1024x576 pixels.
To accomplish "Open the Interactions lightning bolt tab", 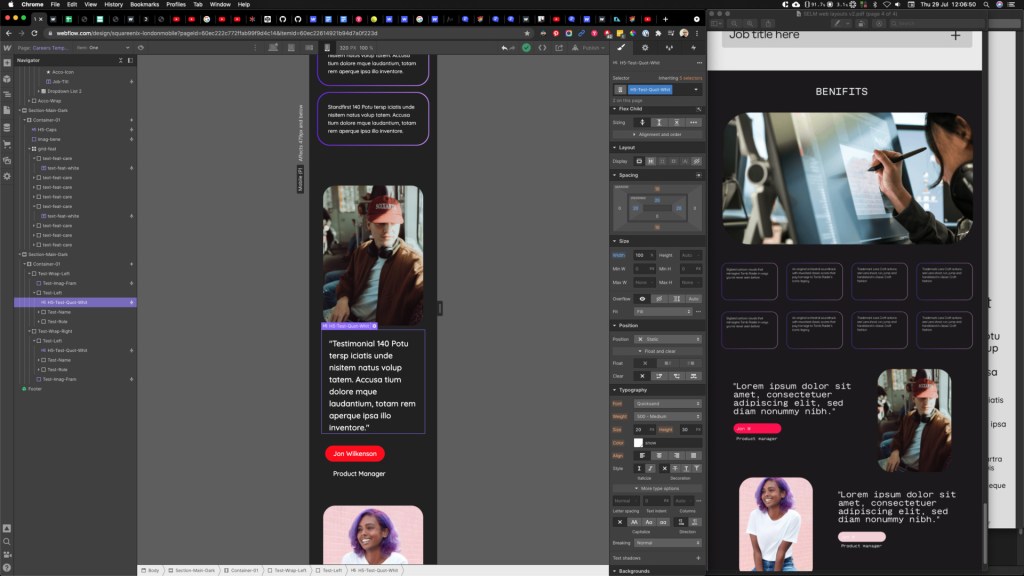I will [x=693, y=47].
